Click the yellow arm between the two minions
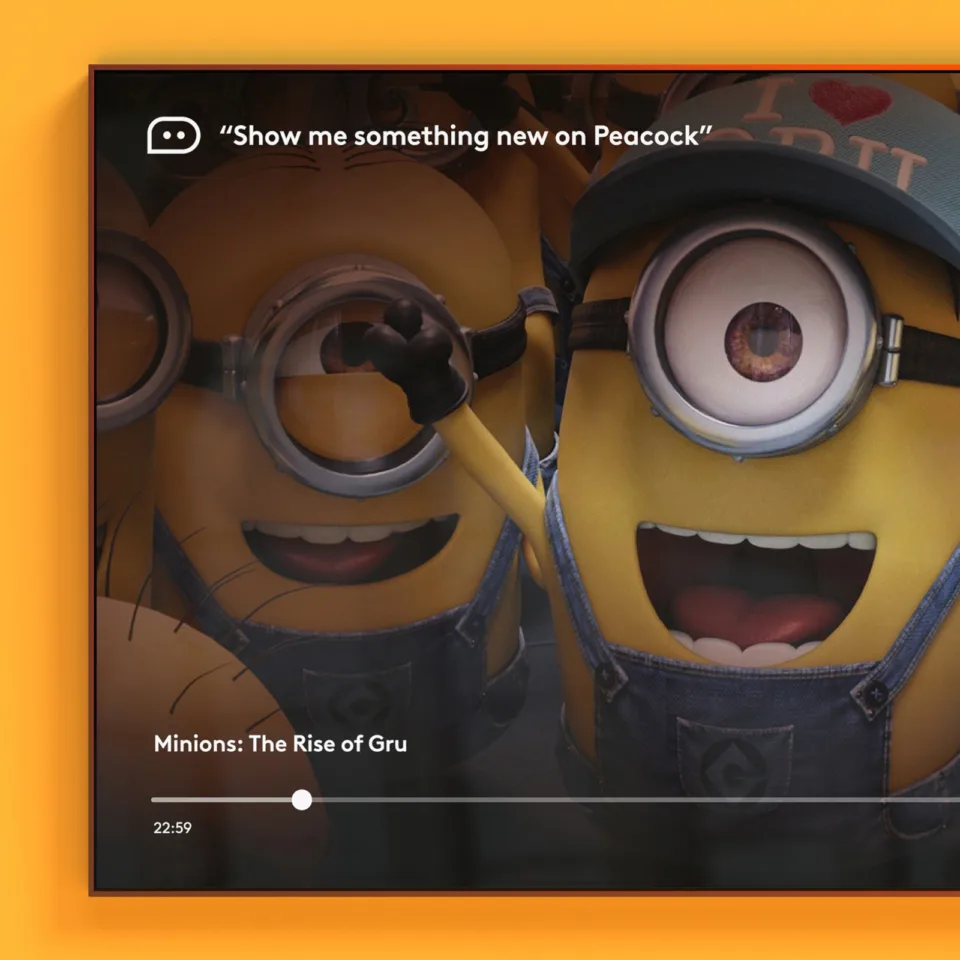960x960 pixels. click(x=500, y=470)
